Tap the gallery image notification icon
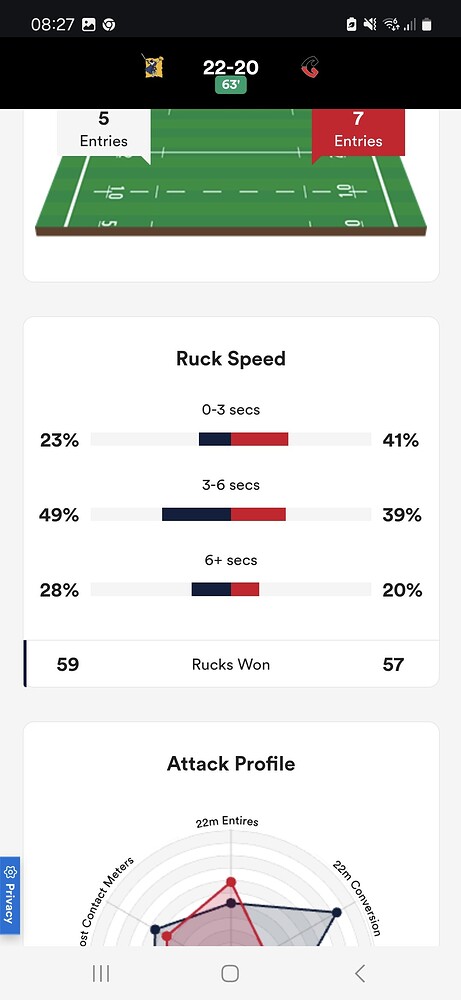The width and height of the screenshot is (461, 1000). (x=89, y=24)
